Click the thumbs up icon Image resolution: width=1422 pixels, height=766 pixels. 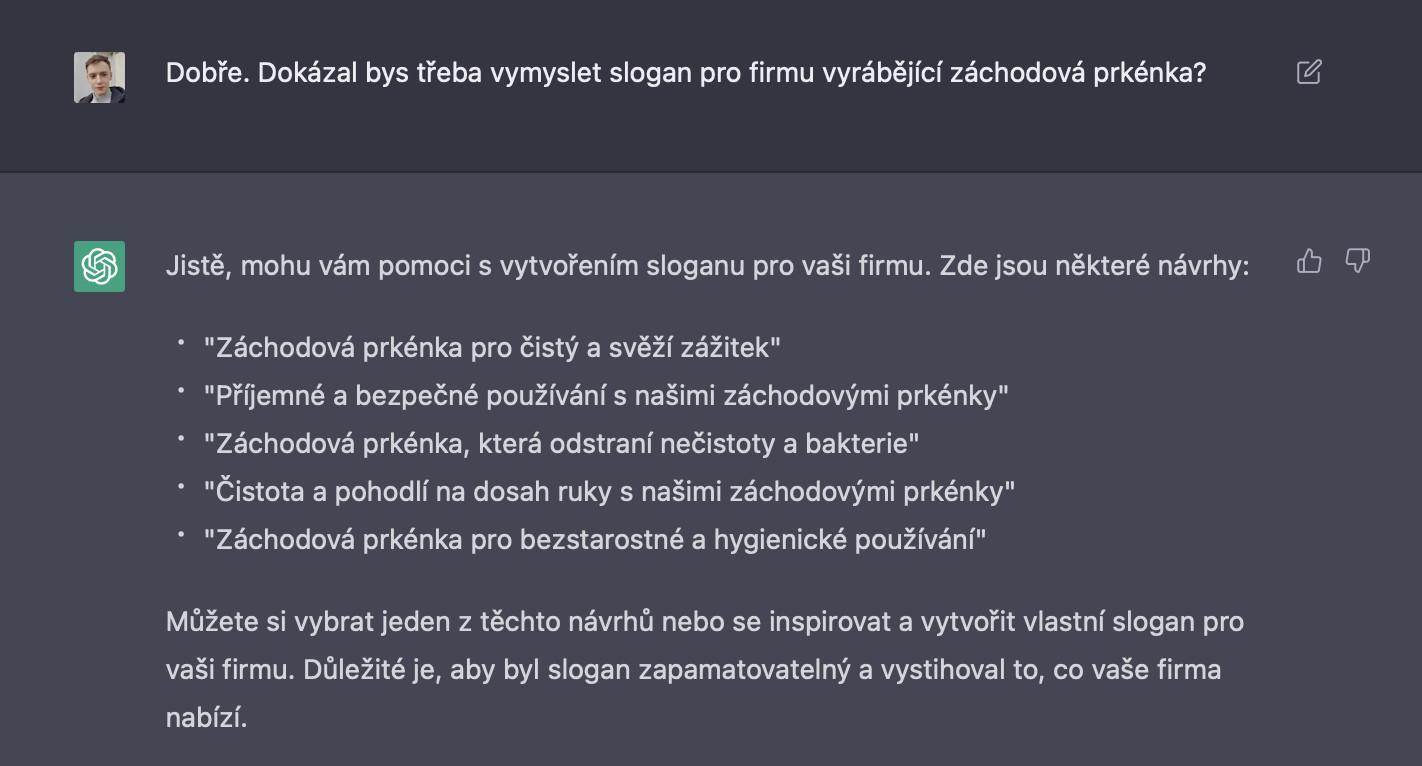point(1309,261)
